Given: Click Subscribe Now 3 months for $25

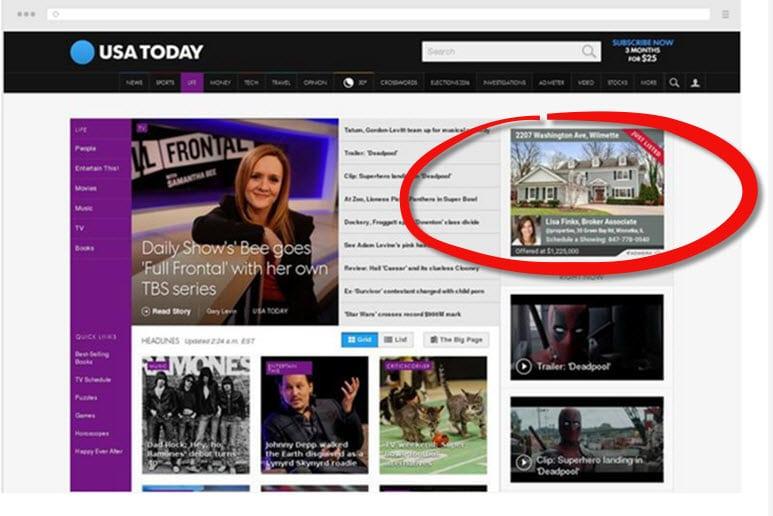Looking at the screenshot, I should 642,50.
